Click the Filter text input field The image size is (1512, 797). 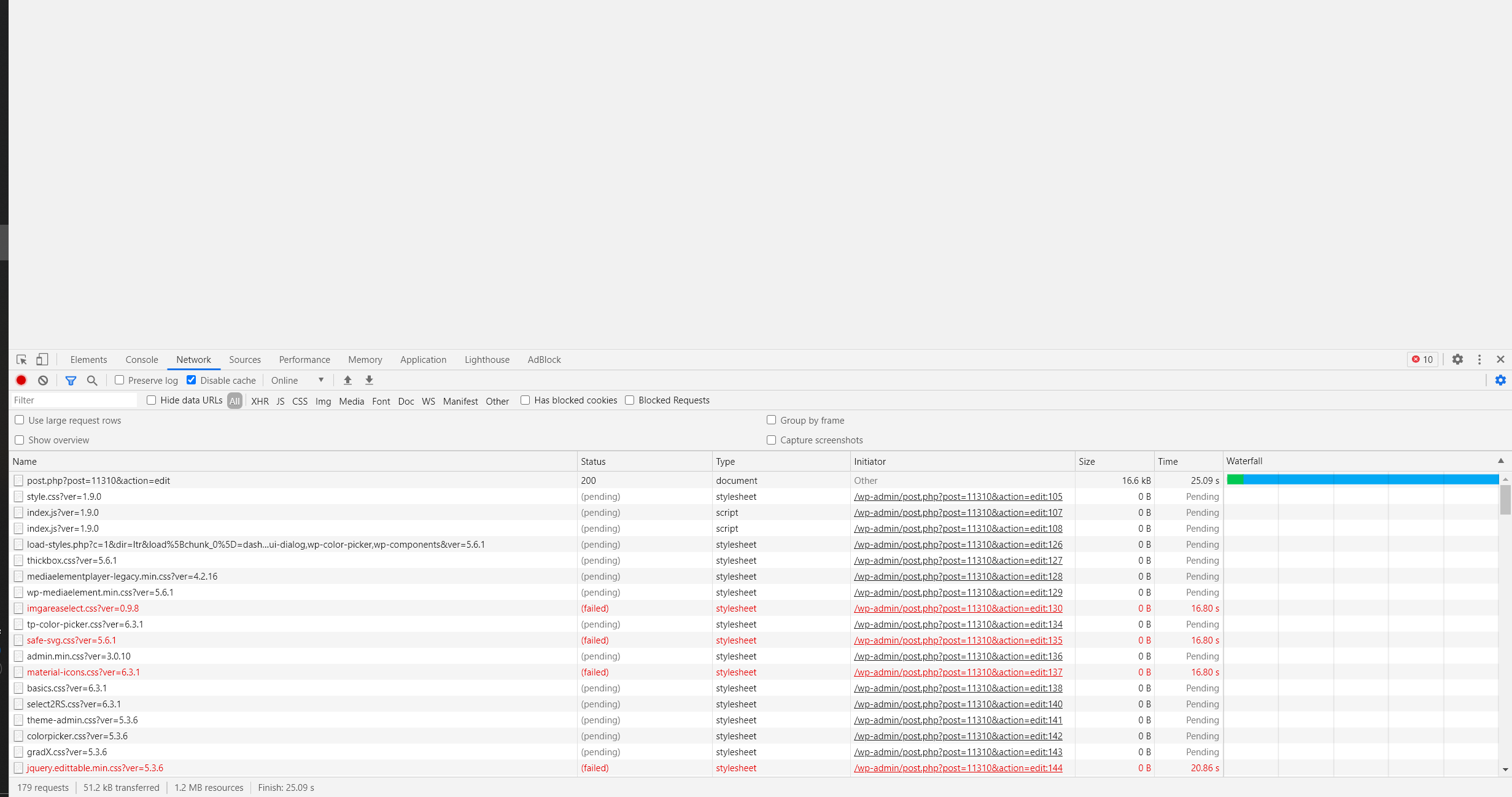(74, 400)
